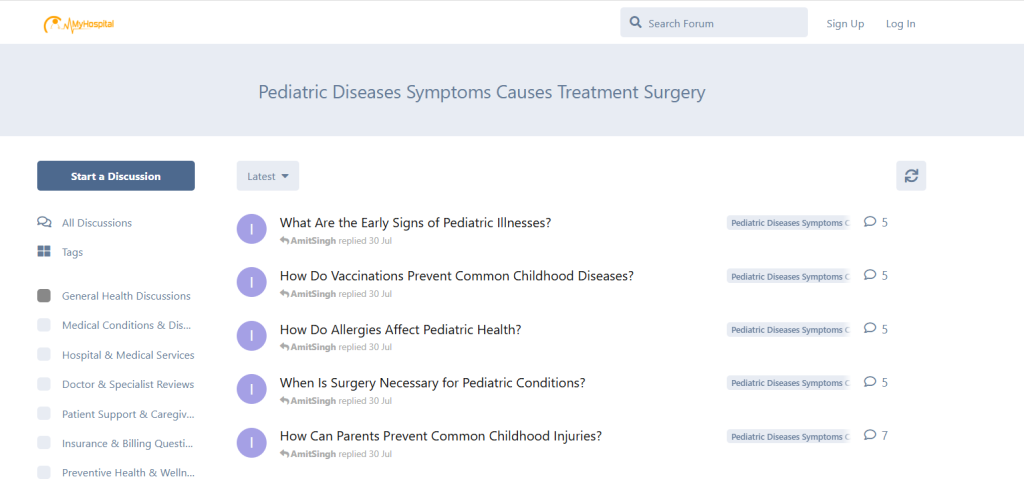Click reply count icon for Childhood Injuries discussion
Screen dimensions: 1024x479
tap(870, 435)
